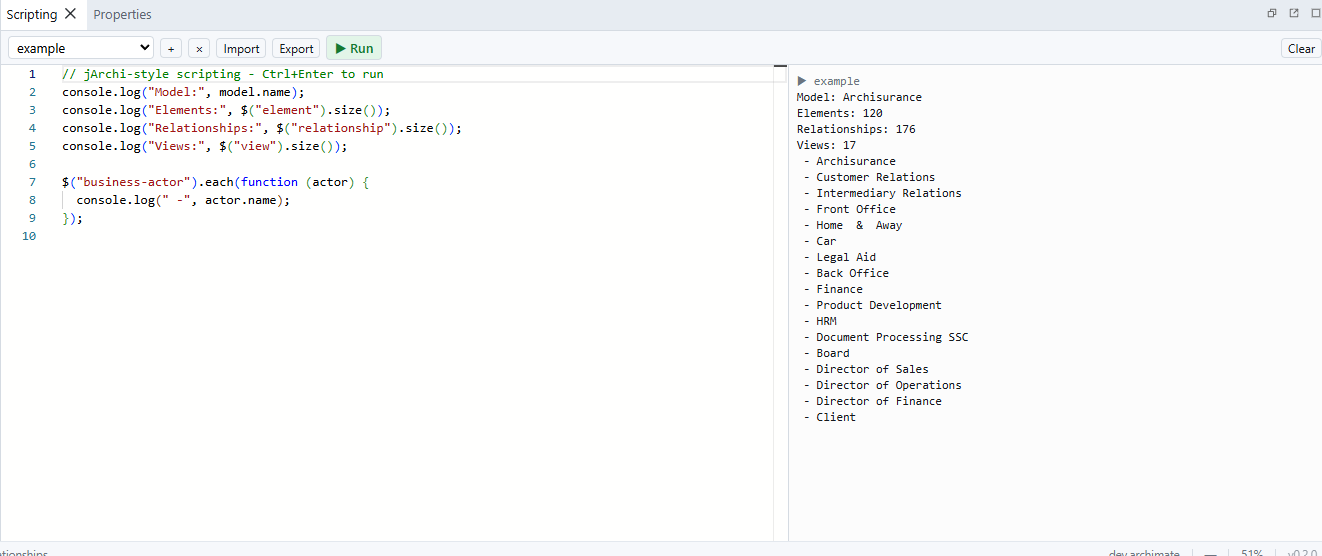The width and height of the screenshot is (1322, 556).
Task: Add a new script with plus button
Action: point(171,48)
